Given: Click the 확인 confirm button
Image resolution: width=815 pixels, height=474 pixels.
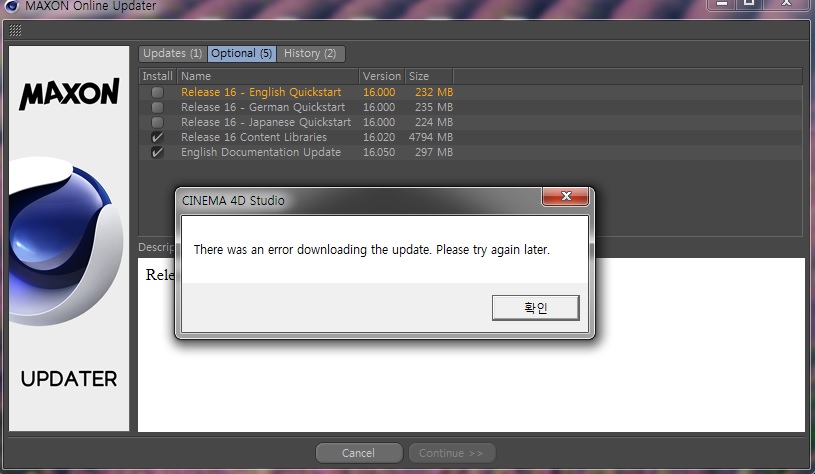Looking at the screenshot, I should (x=535, y=308).
